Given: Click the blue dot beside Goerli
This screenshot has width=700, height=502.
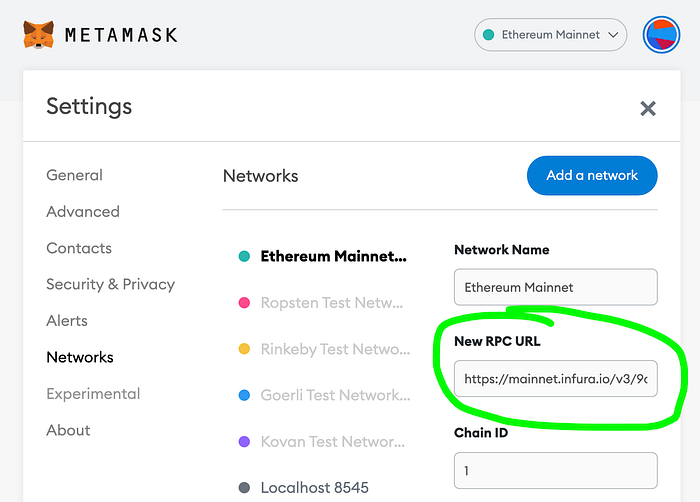Looking at the screenshot, I should pyautogui.click(x=244, y=395).
